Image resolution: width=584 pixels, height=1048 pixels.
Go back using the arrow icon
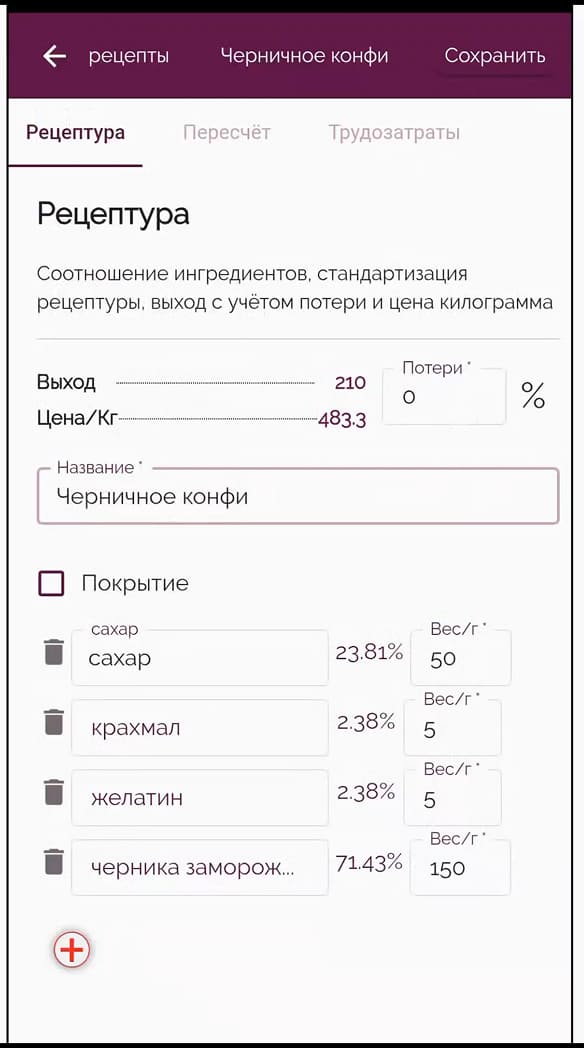[x=52, y=56]
